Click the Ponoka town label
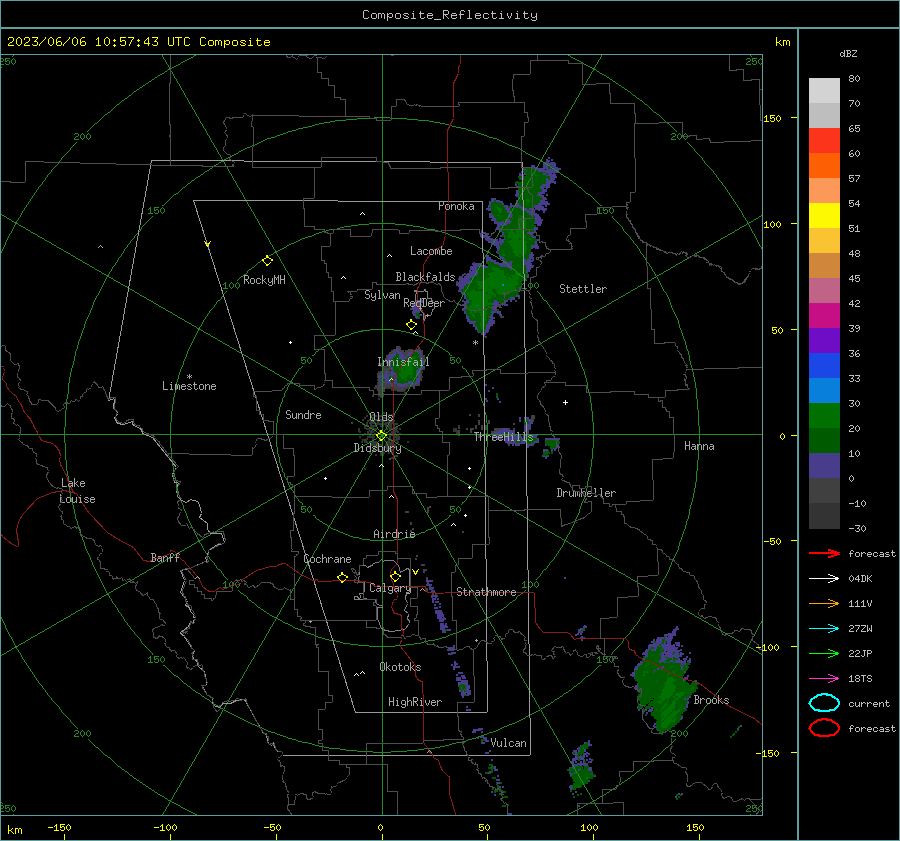 tap(456, 206)
